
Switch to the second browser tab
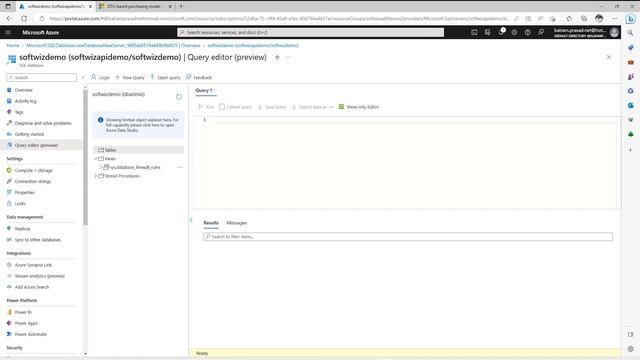coord(136,7)
